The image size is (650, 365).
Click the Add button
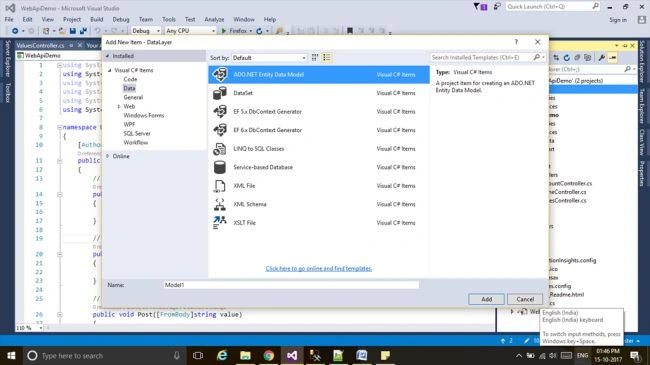coord(486,299)
